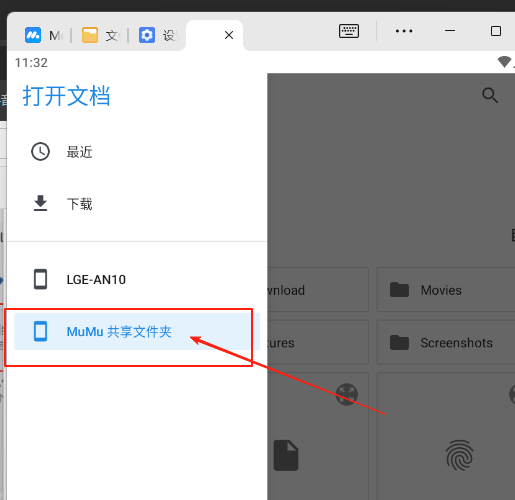Select the 最近 (Recent) entry
The height and width of the screenshot is (500, 515).
coord(137,152)
